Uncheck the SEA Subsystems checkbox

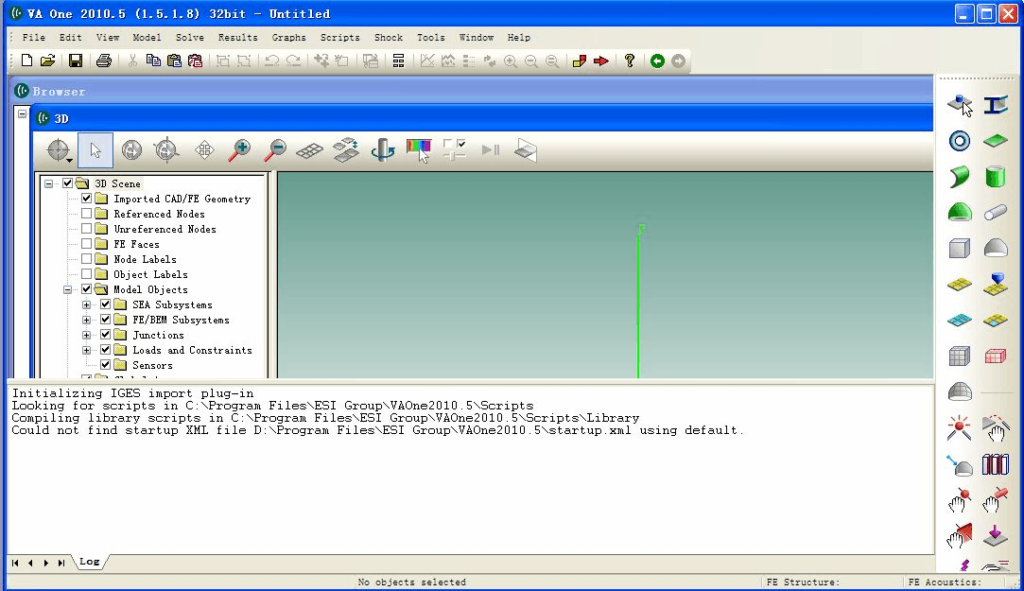pyautogui.click(x=105, y=304)
